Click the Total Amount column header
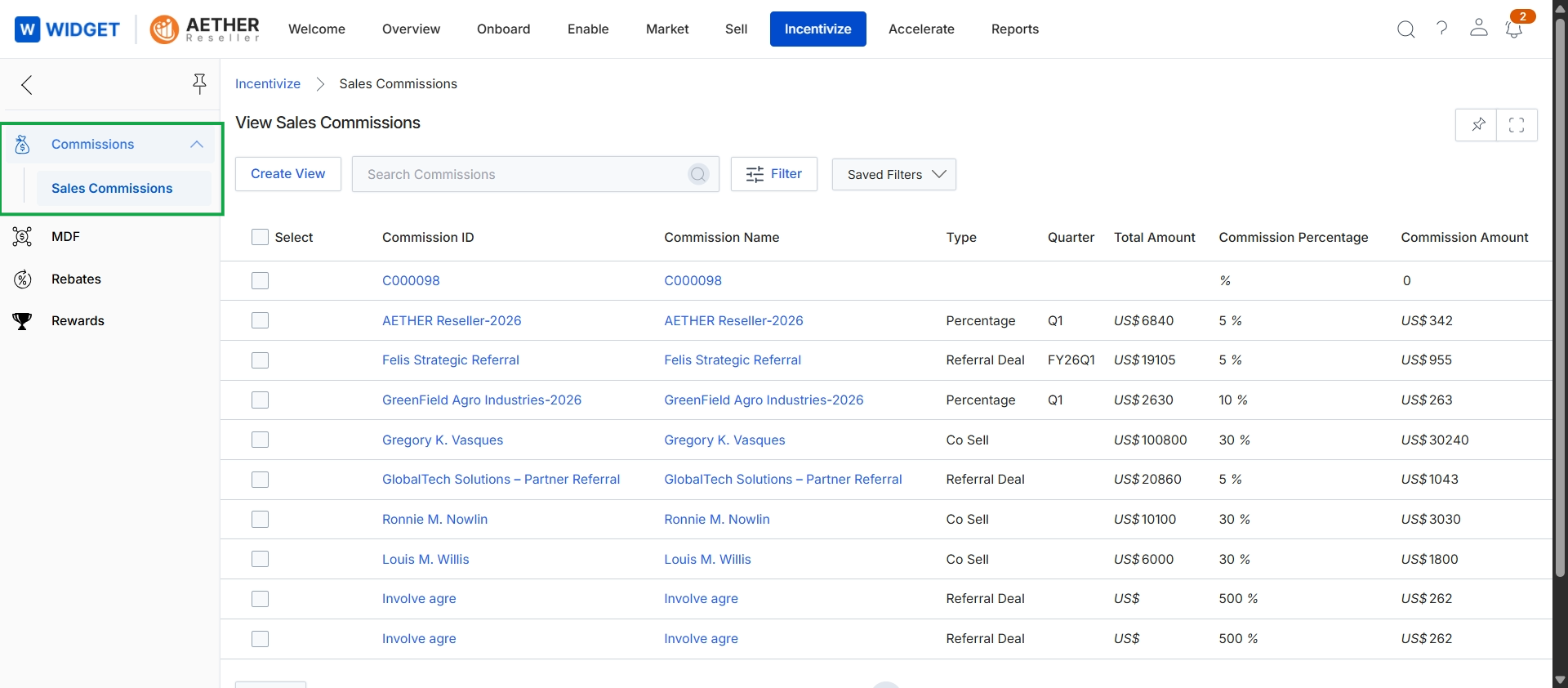The image size is (1568, 688). [x=1155, y=237]
